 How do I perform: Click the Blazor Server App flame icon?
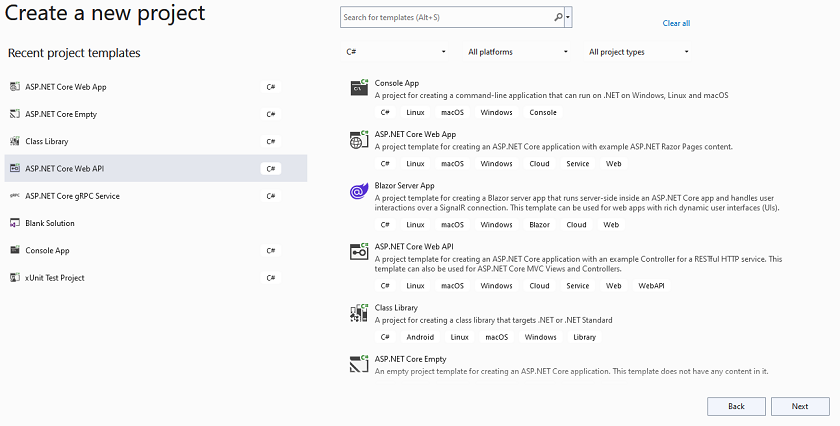[358, 191]
